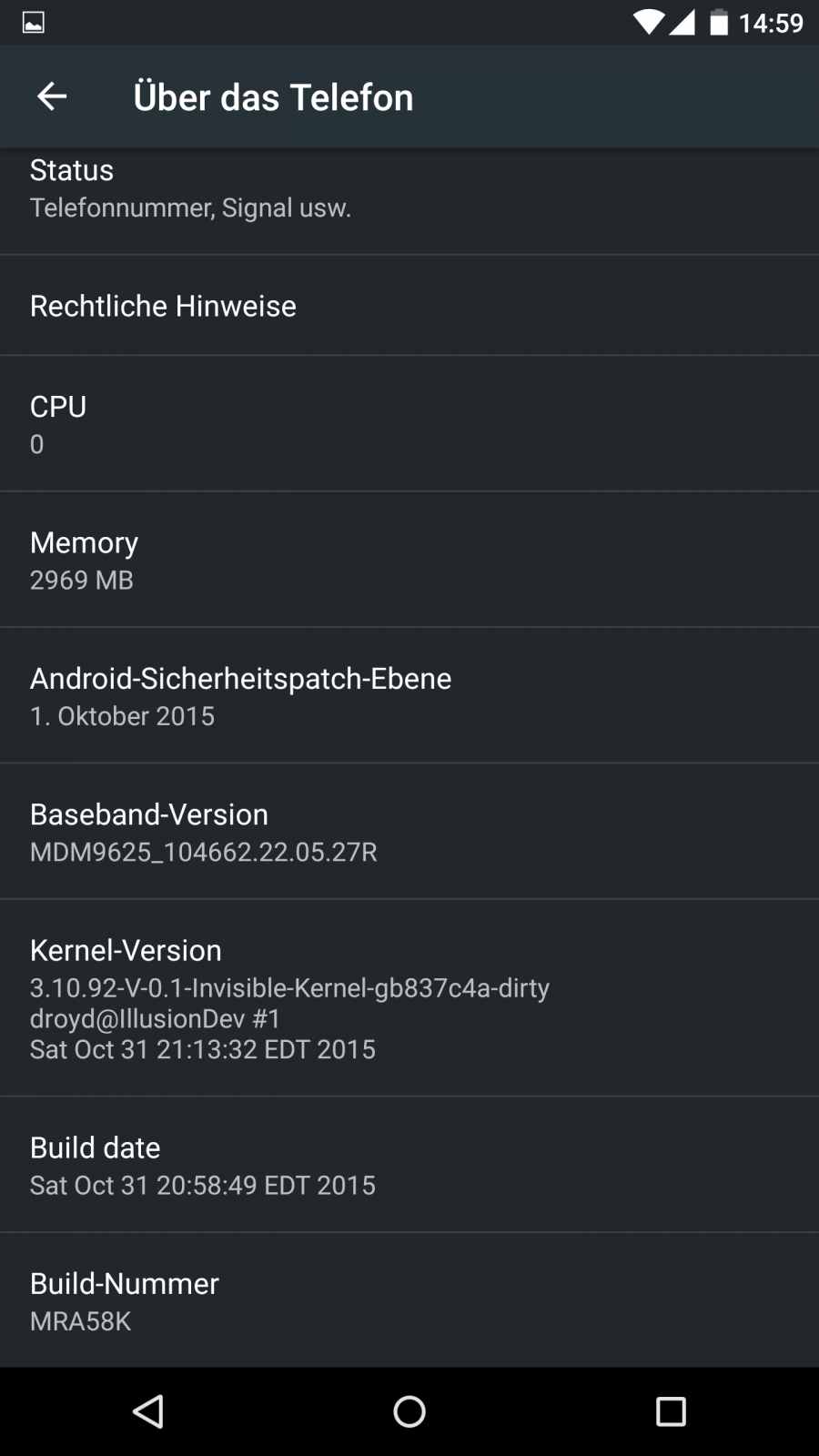The image size is (819, 1456).
Task: Open Status entry with Telefonnummer, Signal
Action: tap(409, 189)
